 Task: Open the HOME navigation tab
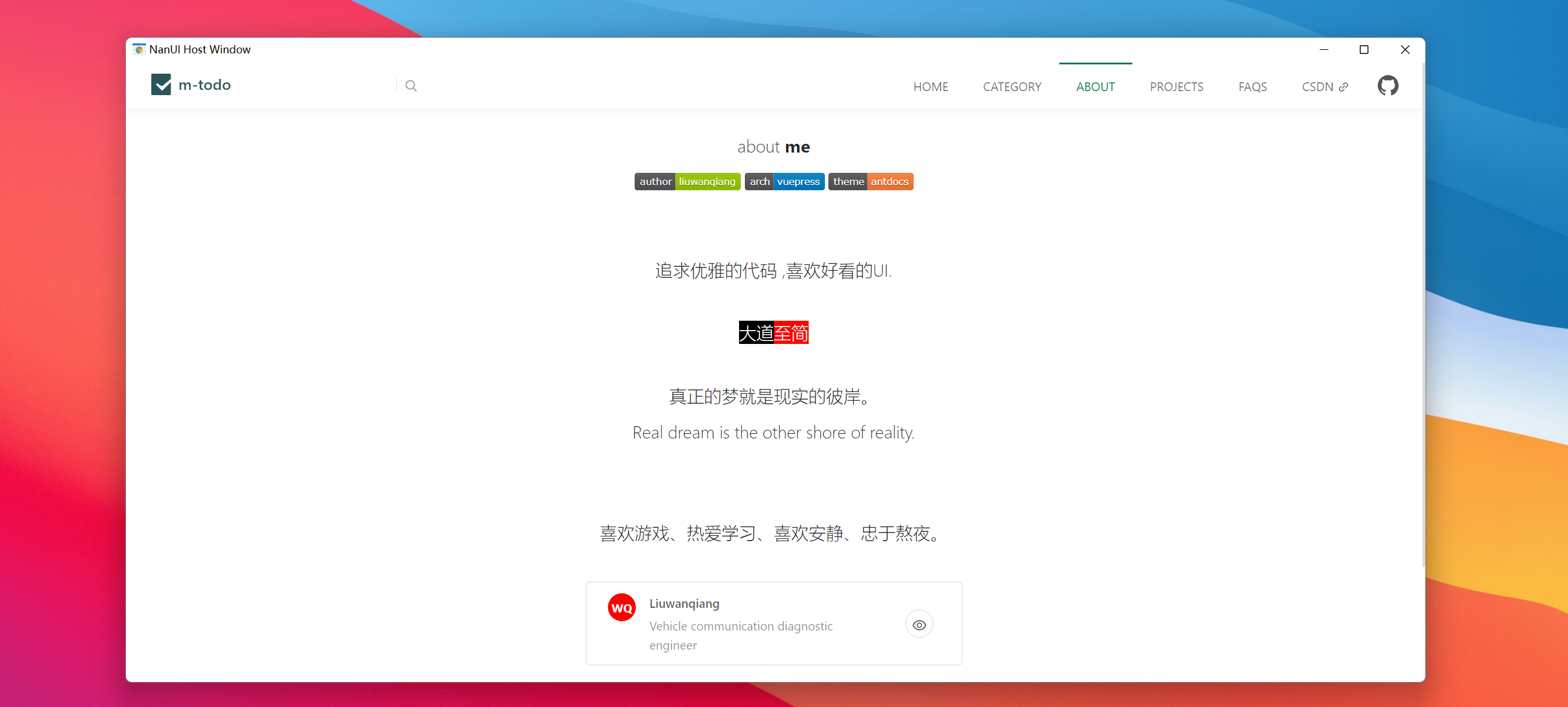(930, 87)
